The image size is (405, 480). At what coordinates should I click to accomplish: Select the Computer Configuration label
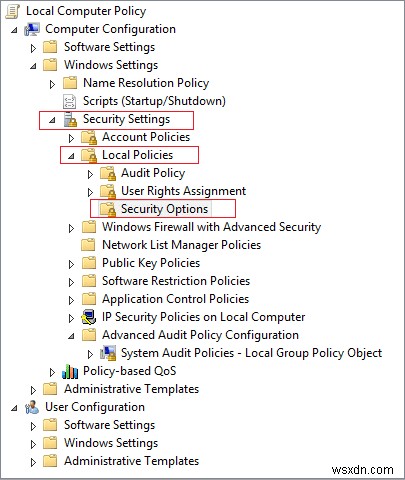[x=110, y=29]
